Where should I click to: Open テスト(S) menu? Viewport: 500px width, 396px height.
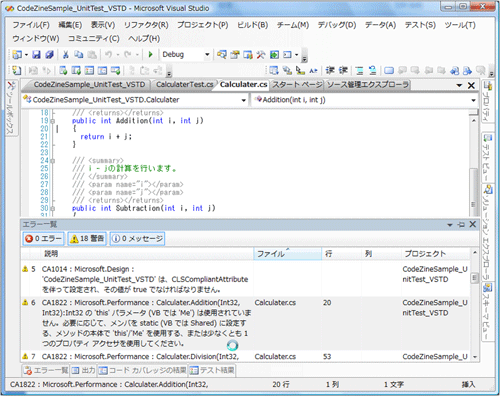point(420,25)
